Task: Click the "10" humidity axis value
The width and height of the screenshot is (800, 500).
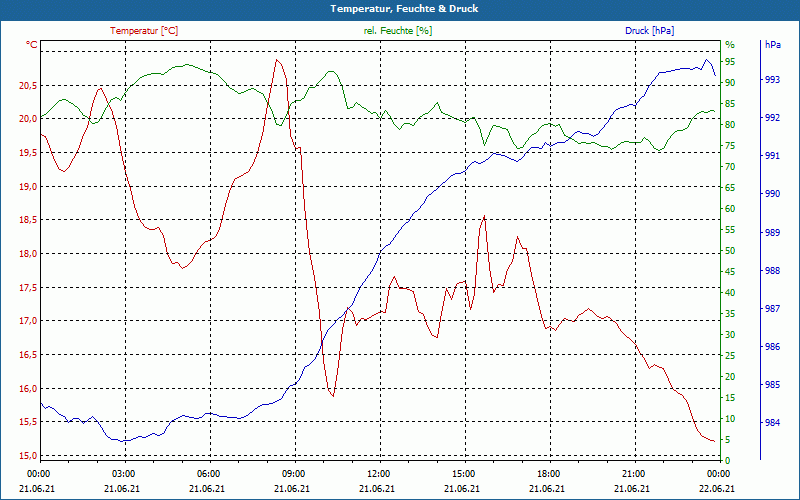Action: [x=730, y=419]
